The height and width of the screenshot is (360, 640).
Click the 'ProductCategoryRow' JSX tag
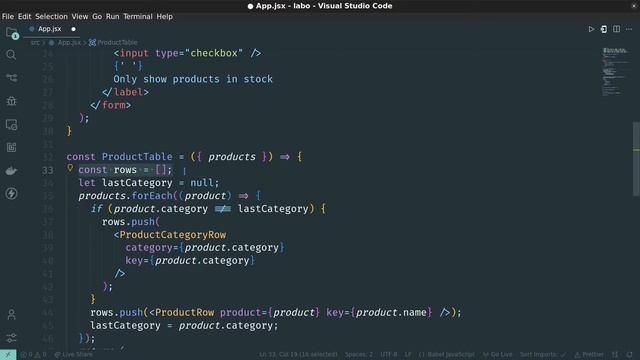click(x=173, y=235)
